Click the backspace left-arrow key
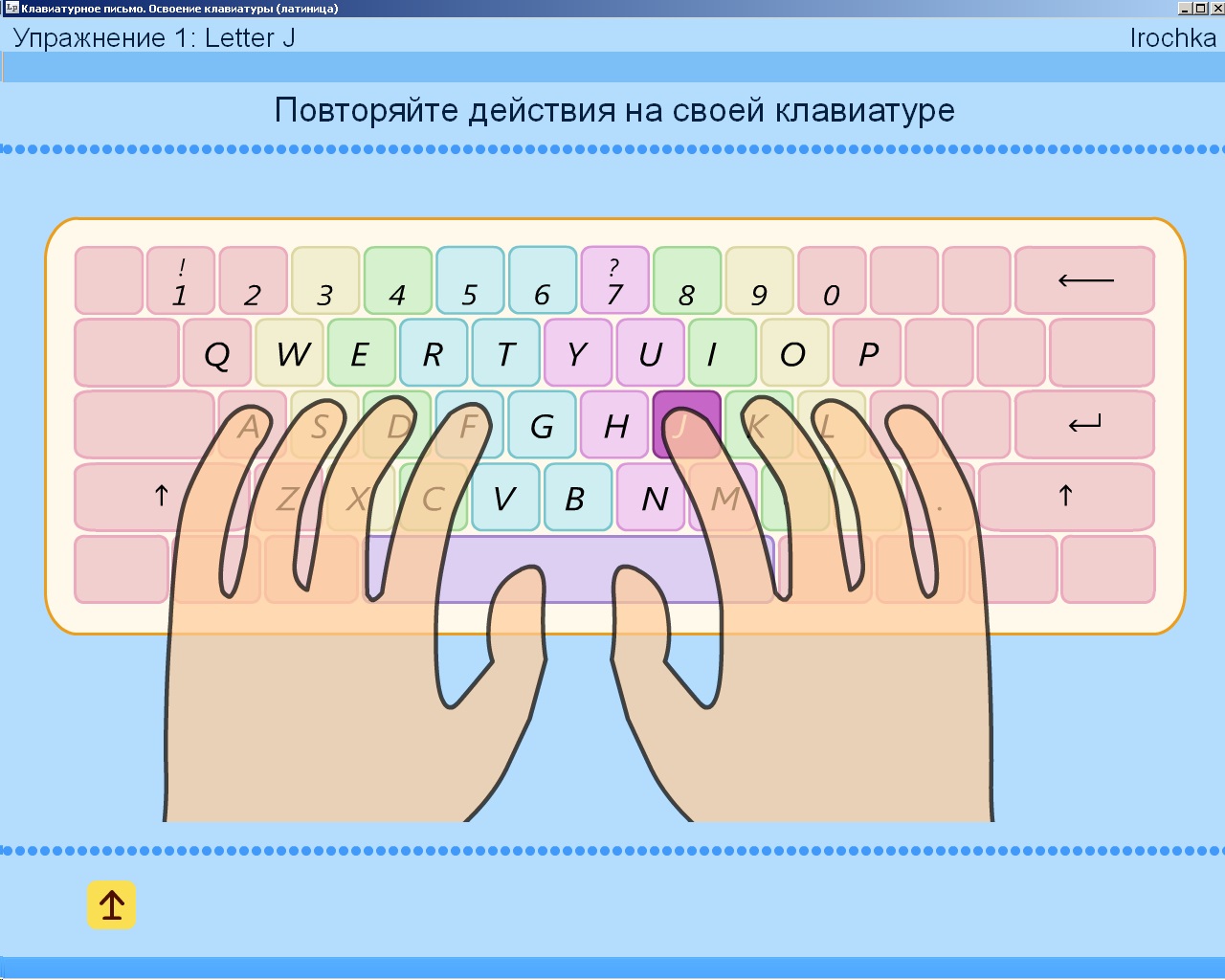The width and height of the screenshot is (1225, 980). pos(1084,280)
